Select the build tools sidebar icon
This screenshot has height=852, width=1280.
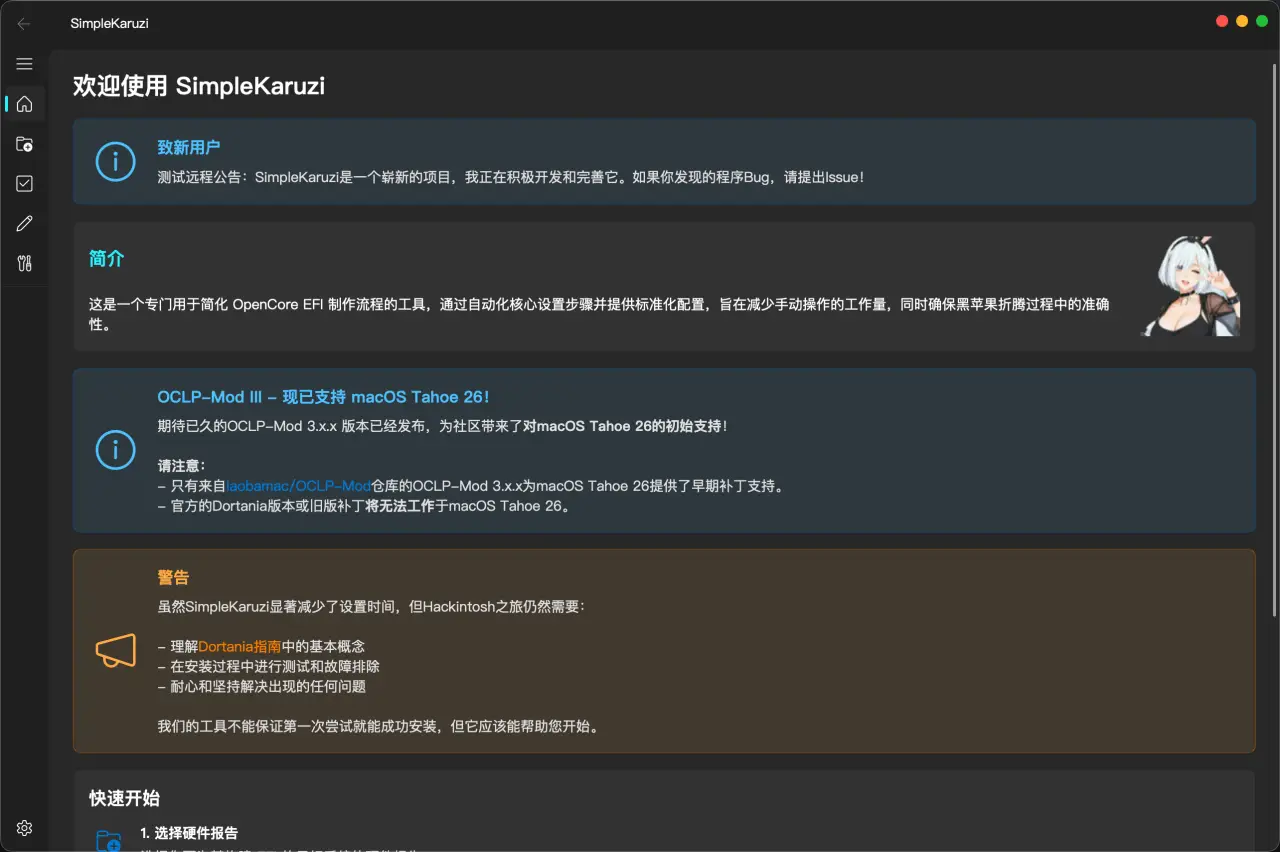point(24,264)
